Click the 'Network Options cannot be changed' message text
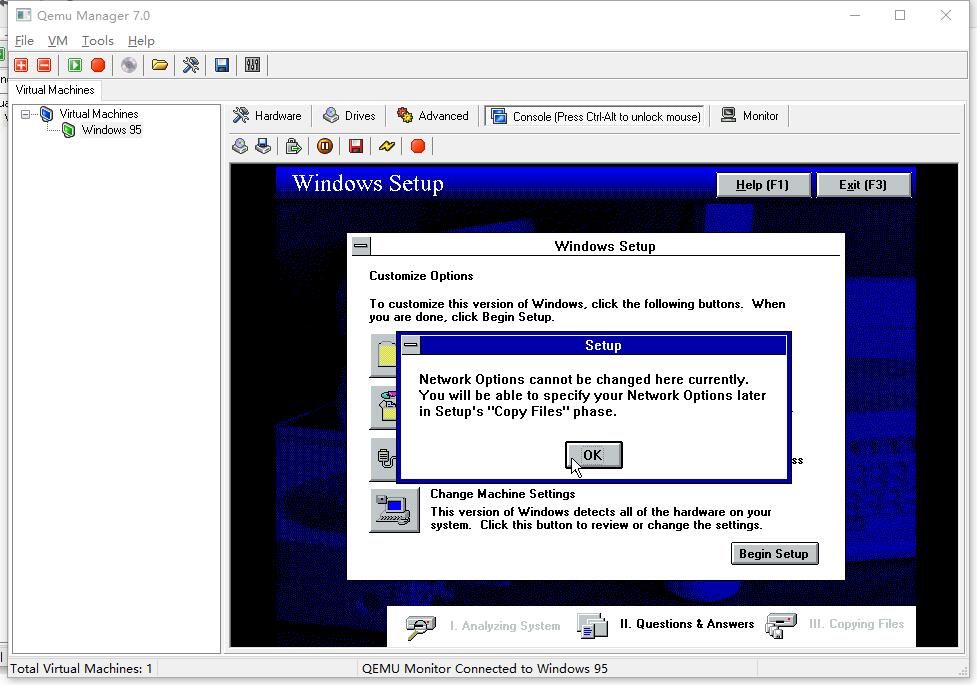 [592, 395]
